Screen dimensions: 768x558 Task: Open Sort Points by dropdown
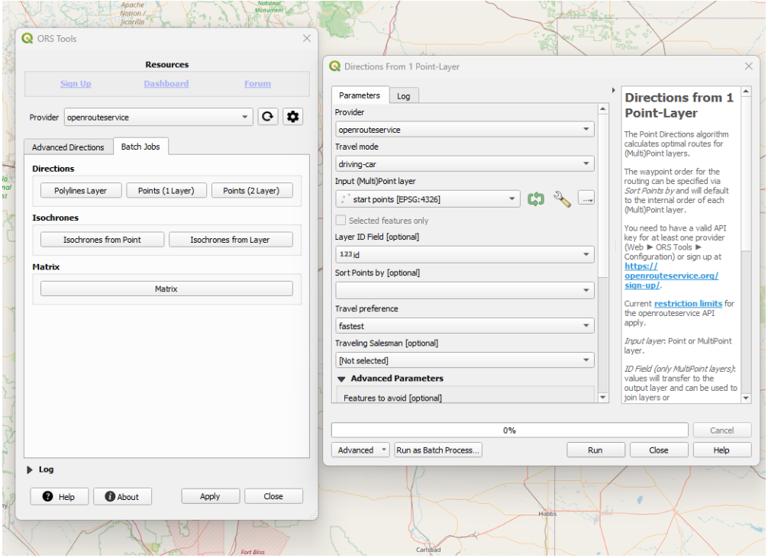click(465, 290)
